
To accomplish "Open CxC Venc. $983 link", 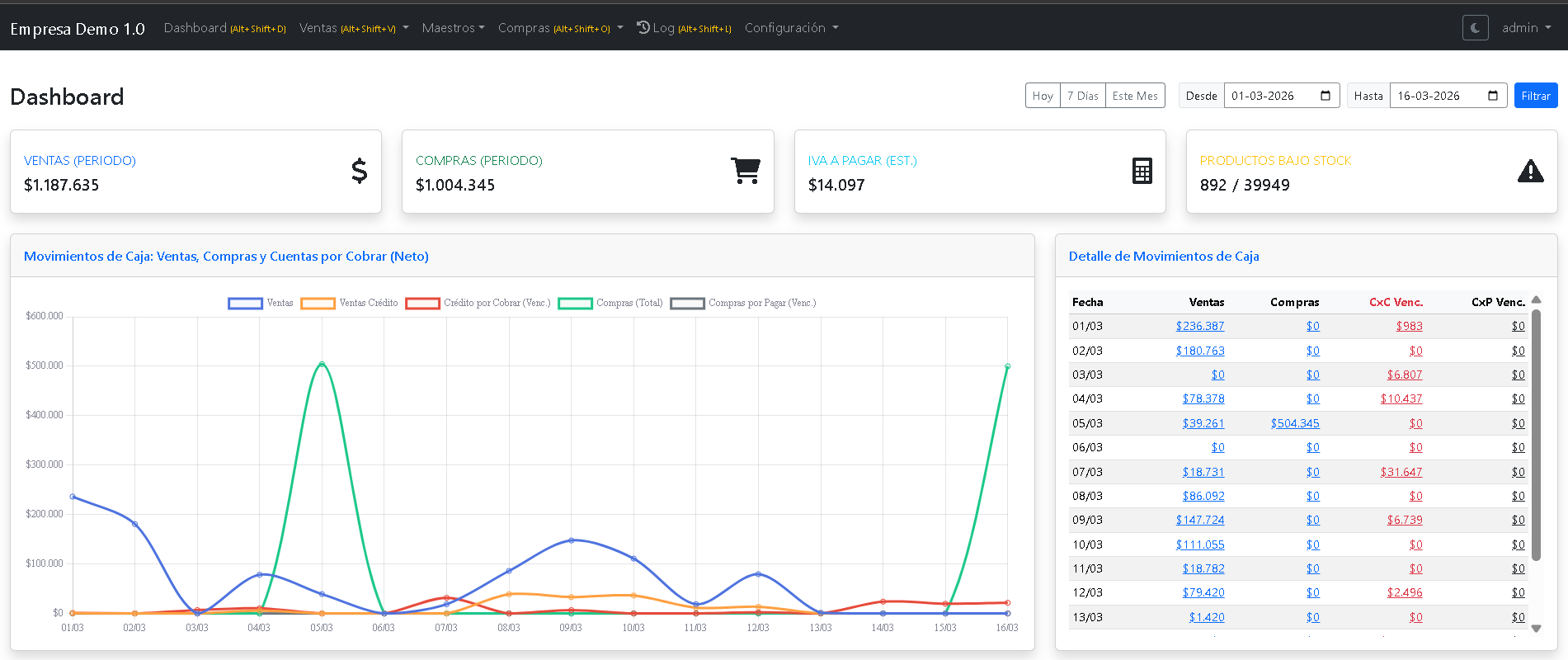I will click(x=1409, y=326).
